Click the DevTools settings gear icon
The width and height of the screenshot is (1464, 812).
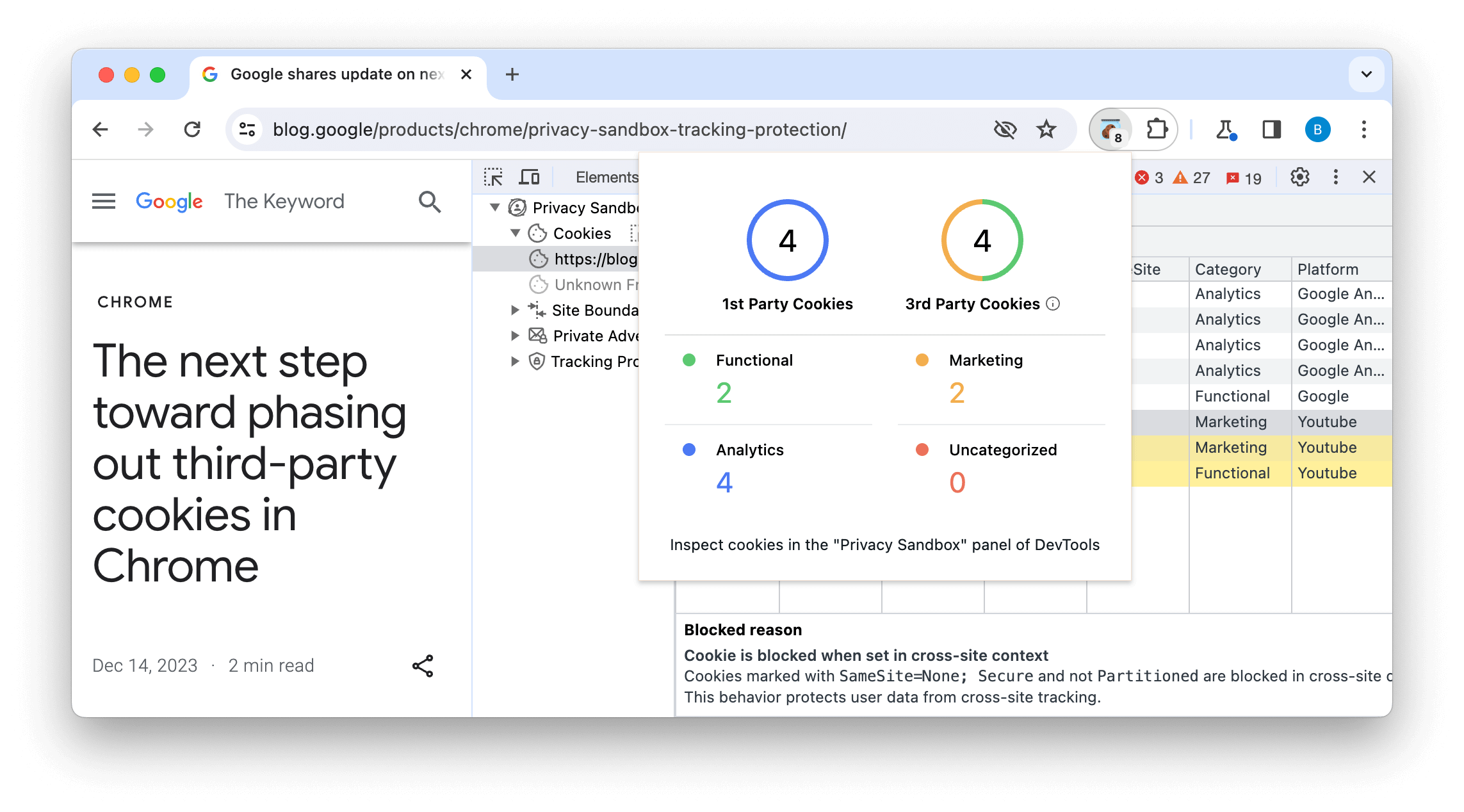click(1300, 177)
